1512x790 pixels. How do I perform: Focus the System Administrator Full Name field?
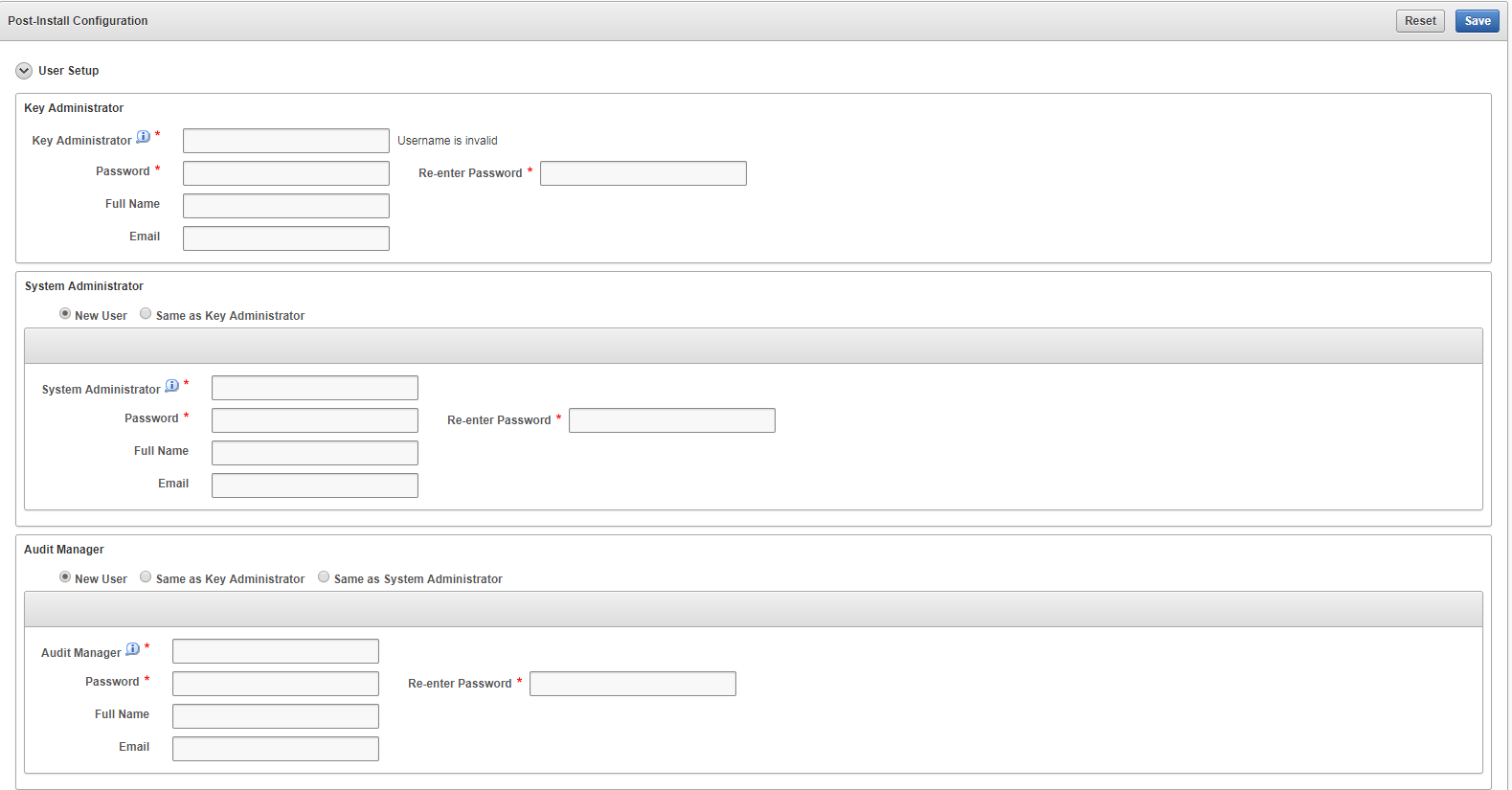tap(315, 453)
